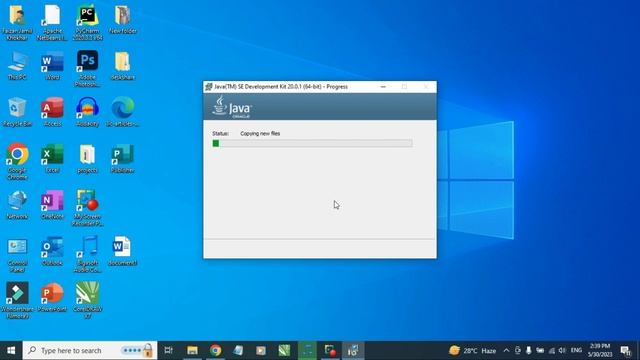Open the notification center icon

(625, 351)
